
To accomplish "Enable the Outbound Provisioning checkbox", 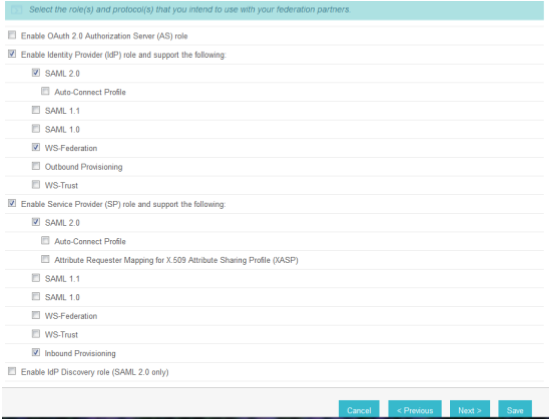I will pos(36,166).
